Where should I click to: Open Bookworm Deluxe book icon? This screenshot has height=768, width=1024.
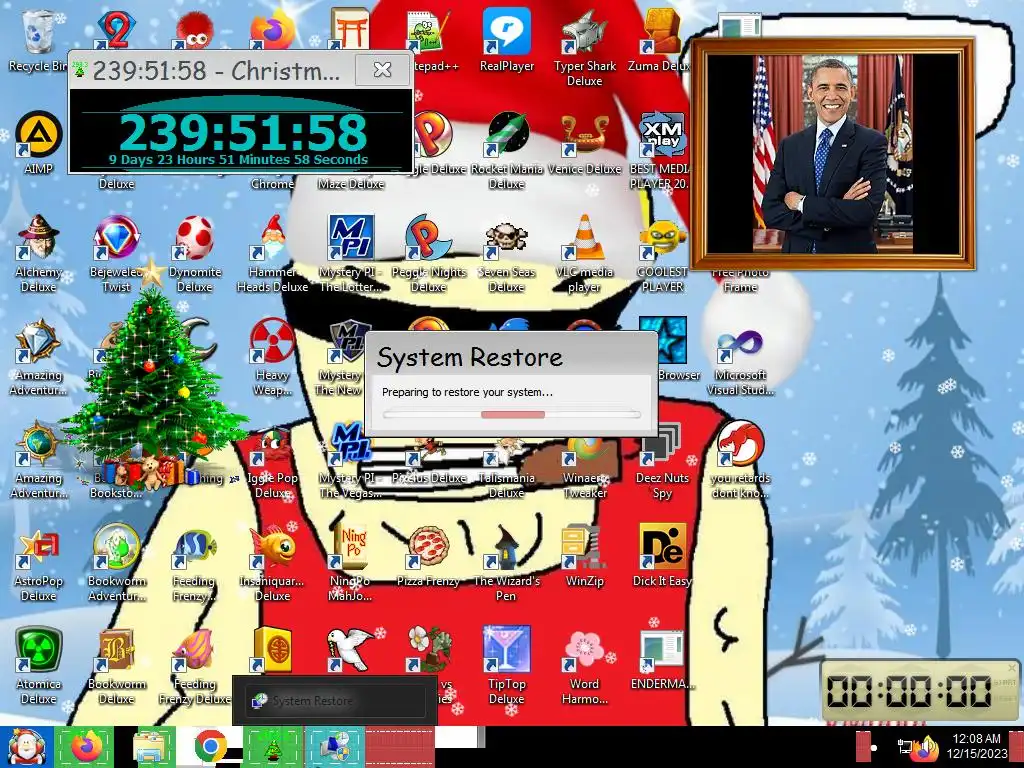coord(116,666)
